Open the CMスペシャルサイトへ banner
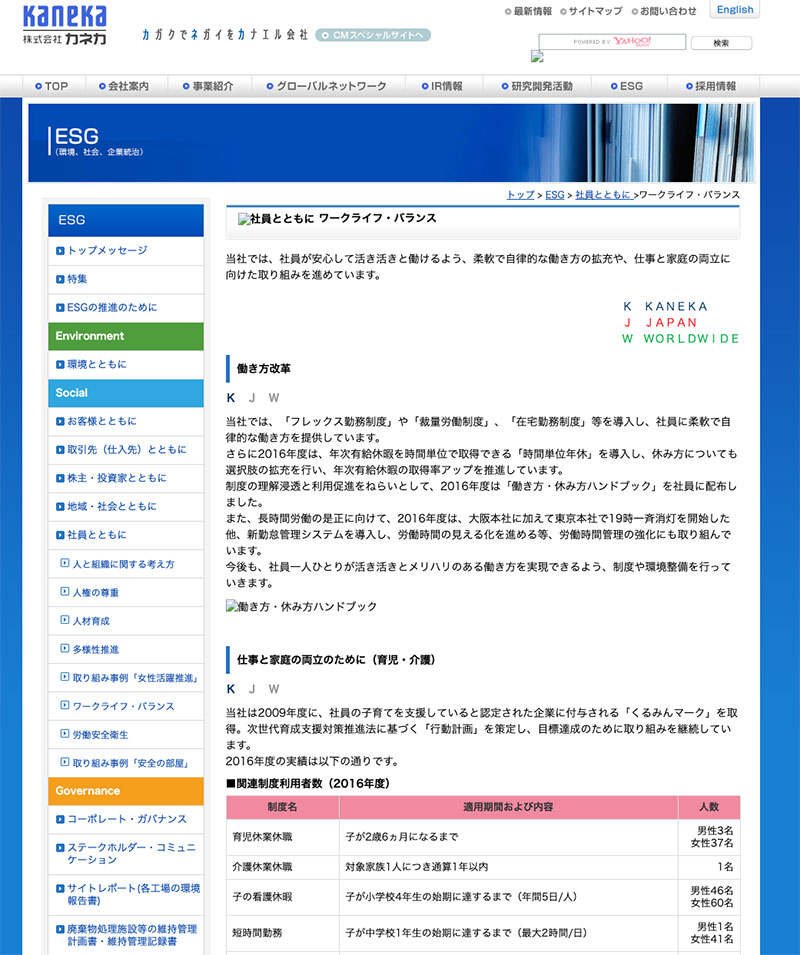 (373, 35)
